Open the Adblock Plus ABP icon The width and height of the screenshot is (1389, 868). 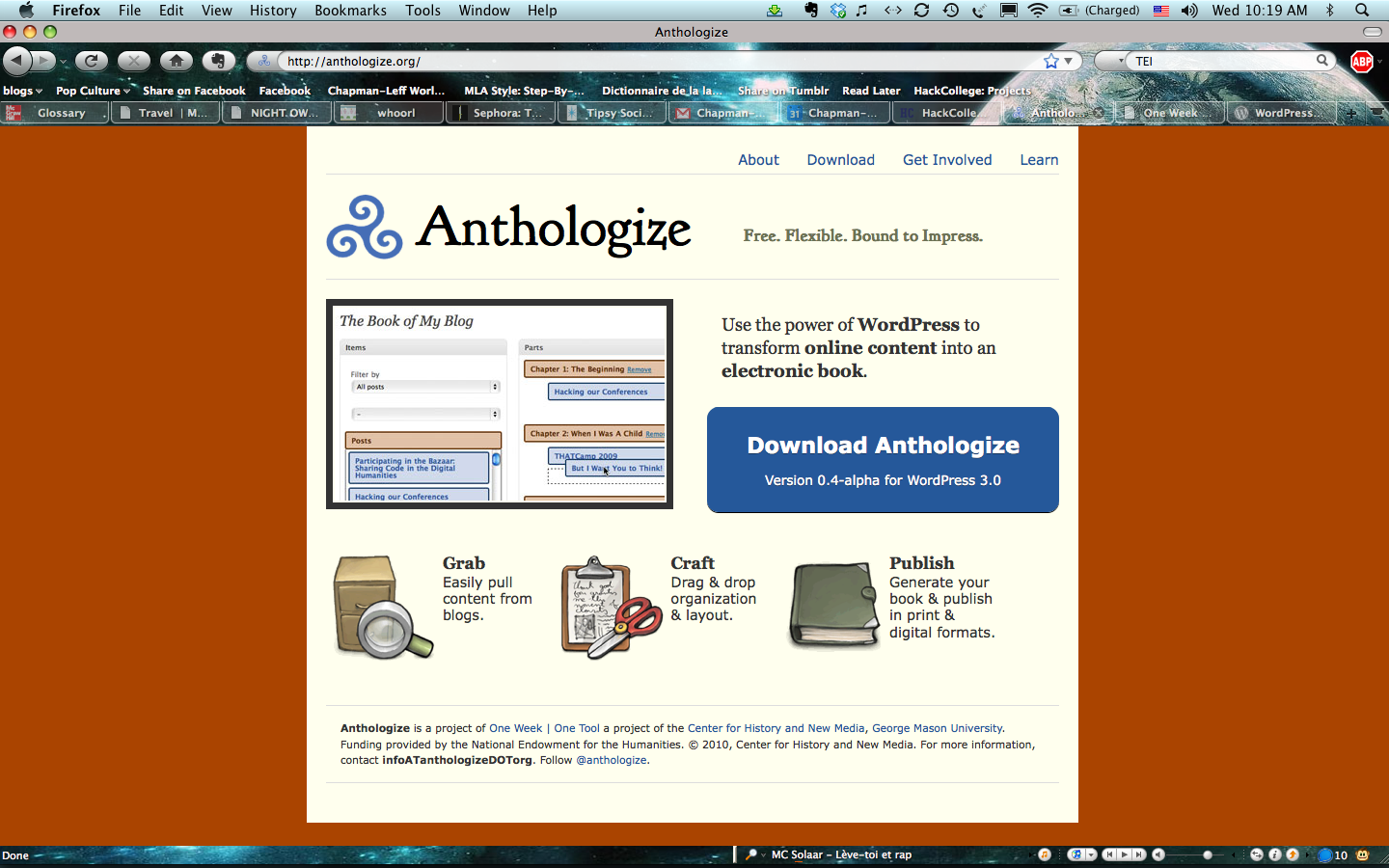pyautogui.click(x=1361, y=62)
